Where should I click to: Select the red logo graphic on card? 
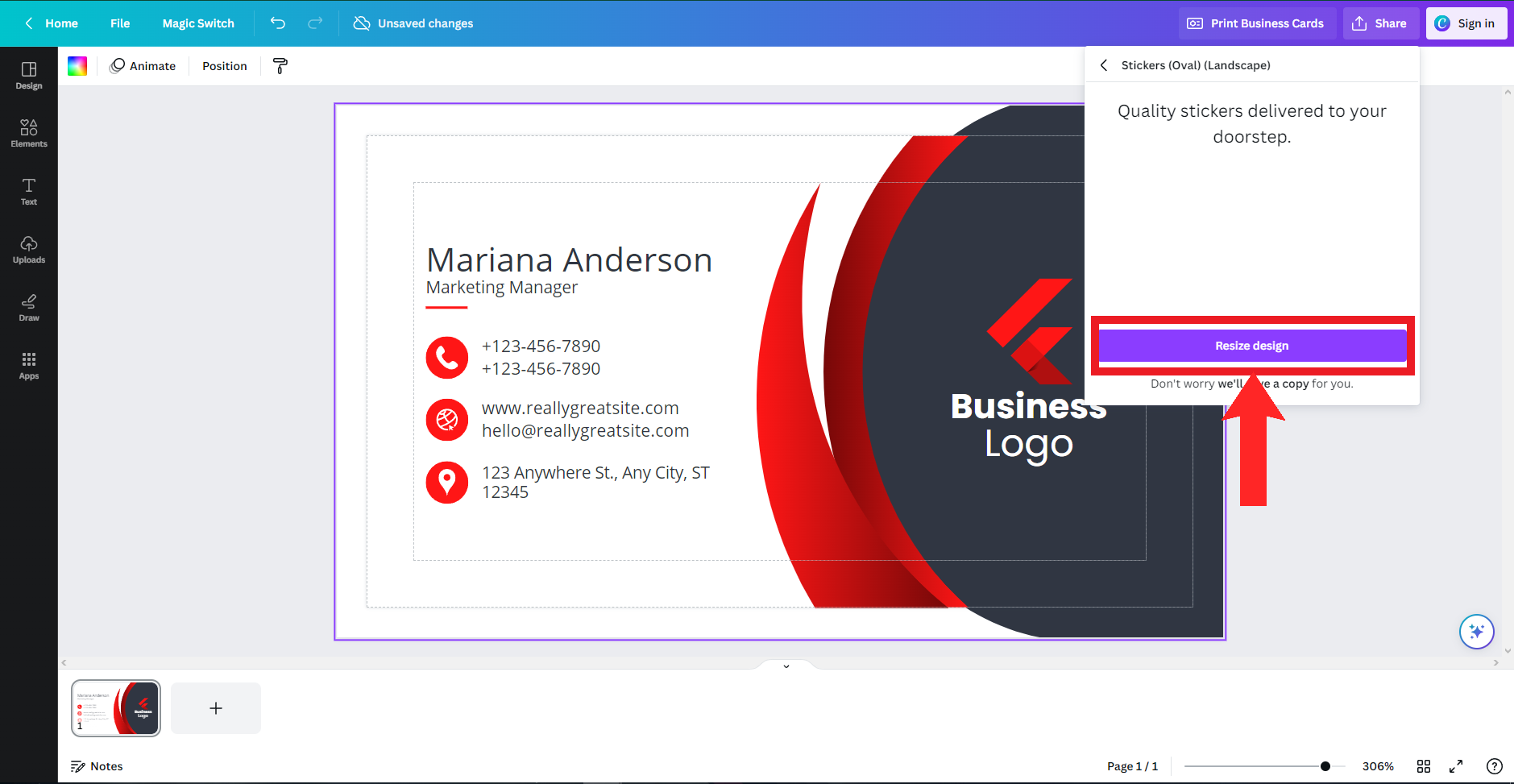coord(1030,331)
